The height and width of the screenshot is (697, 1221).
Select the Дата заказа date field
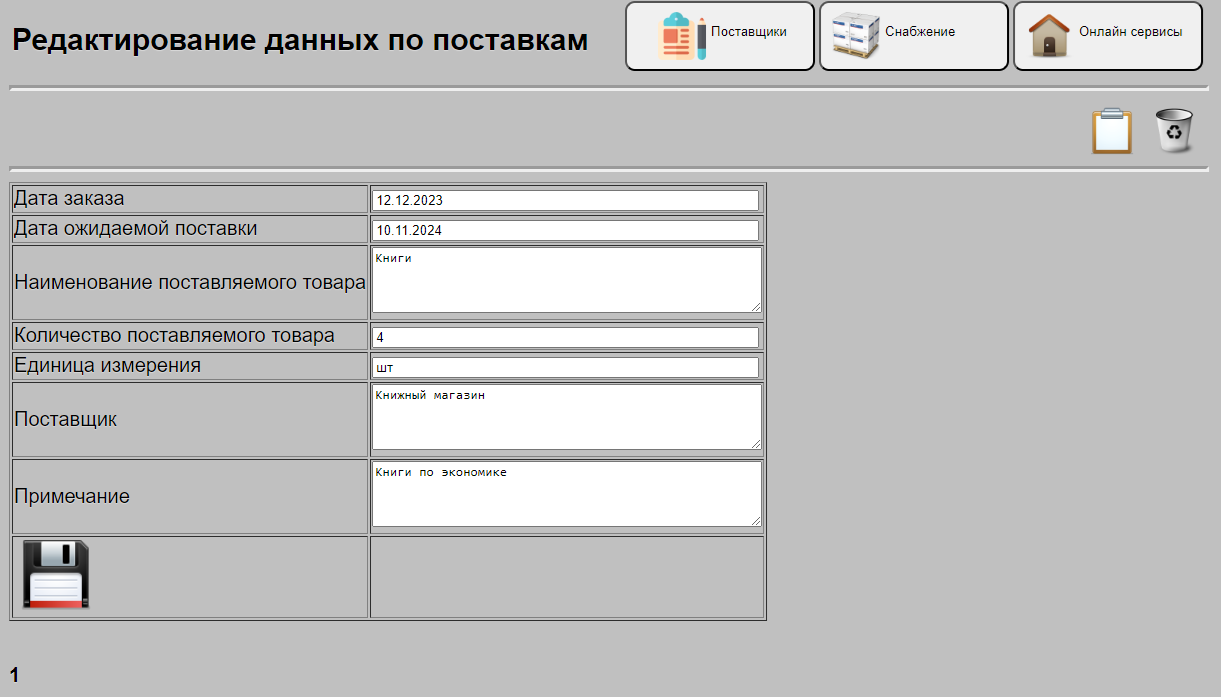(x=565, y=199)
